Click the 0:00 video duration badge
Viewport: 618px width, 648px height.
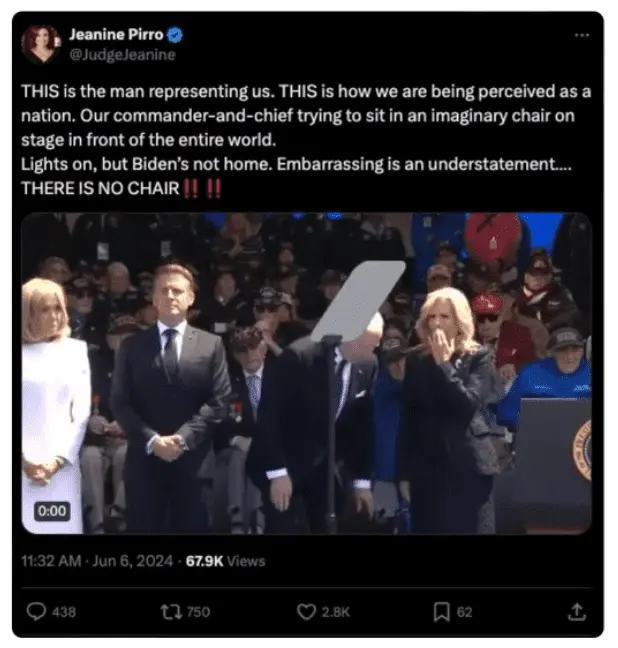coord(52,511)
